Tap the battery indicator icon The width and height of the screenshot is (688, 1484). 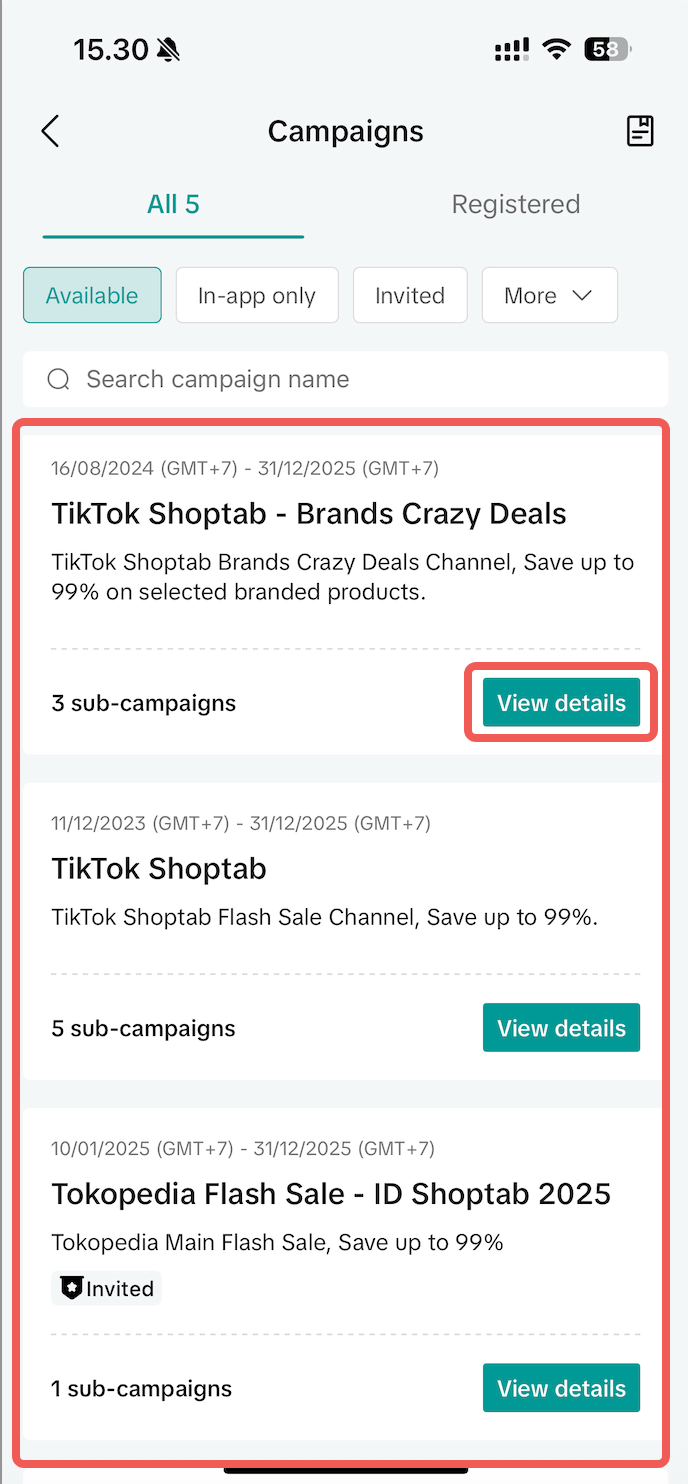607,49
